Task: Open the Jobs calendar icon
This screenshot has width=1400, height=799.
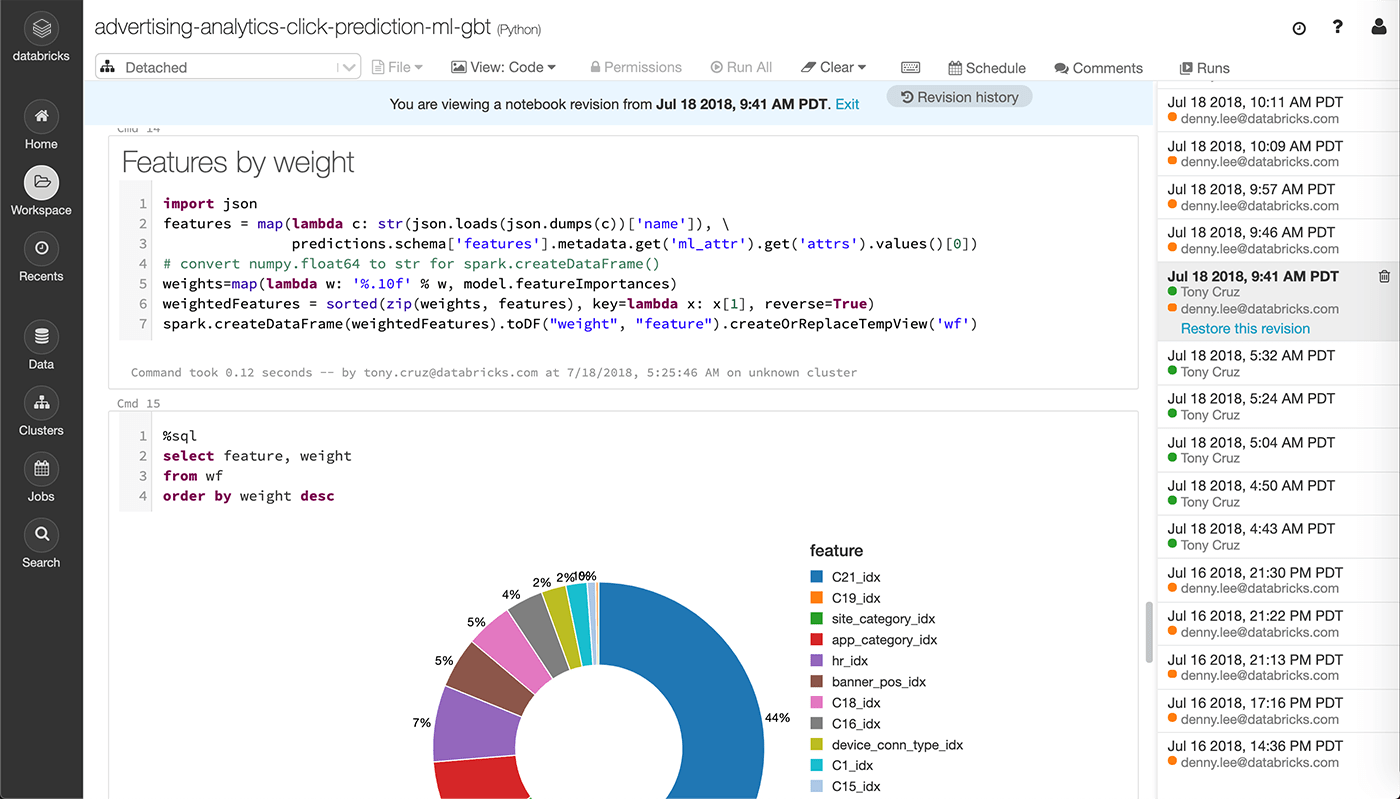Action: coord(41,469)
